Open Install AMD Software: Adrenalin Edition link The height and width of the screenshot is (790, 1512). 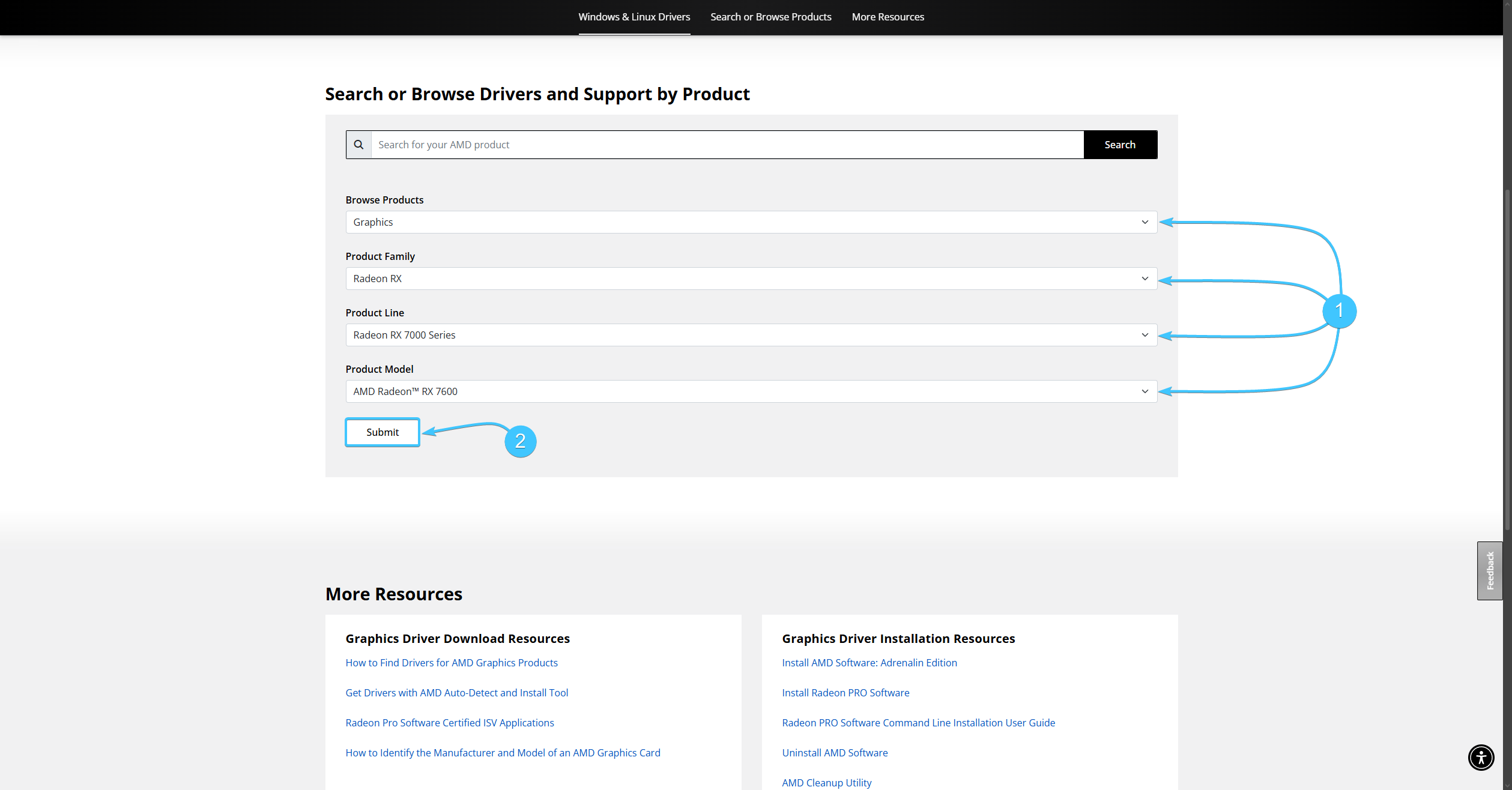(869, 663)
